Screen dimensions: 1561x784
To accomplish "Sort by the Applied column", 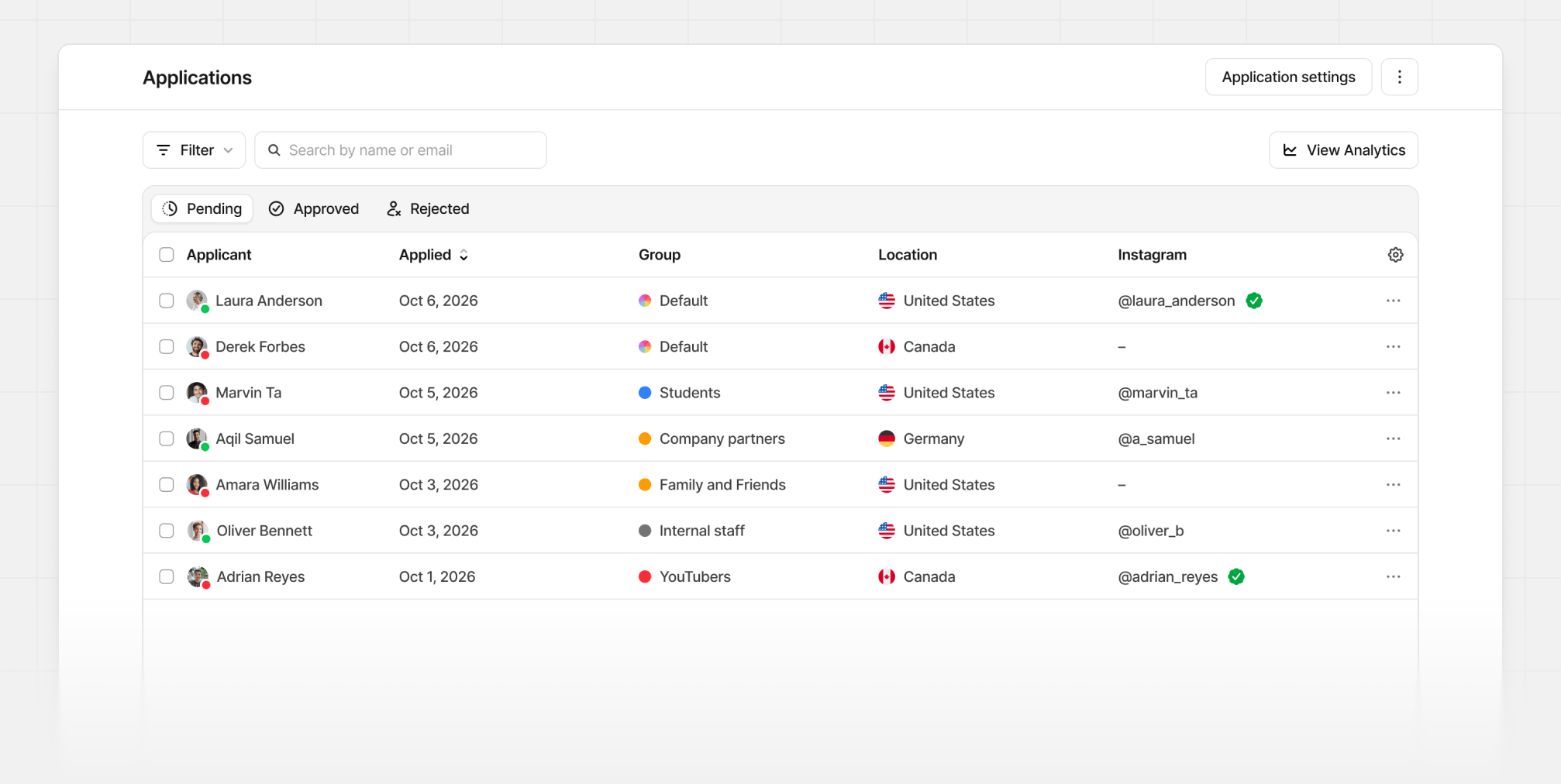I will coord(433,255).
